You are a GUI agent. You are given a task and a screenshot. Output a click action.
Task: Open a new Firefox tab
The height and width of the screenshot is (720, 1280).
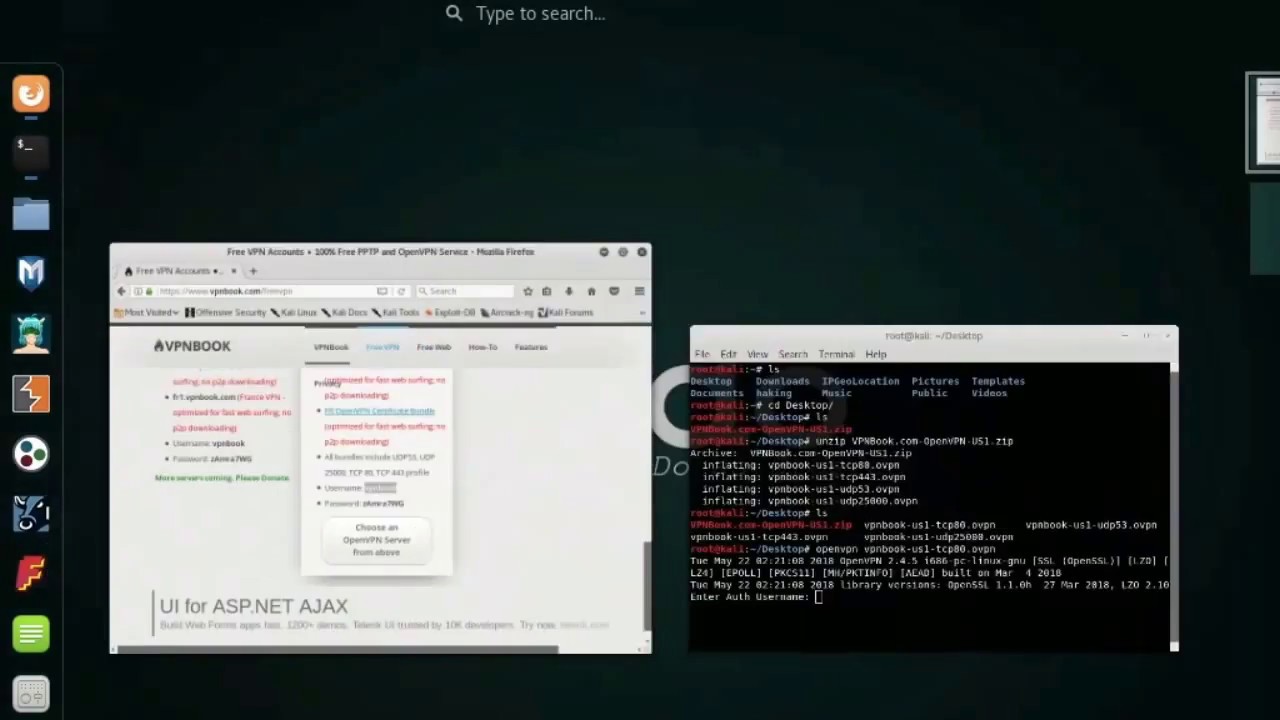pos(253,271)
